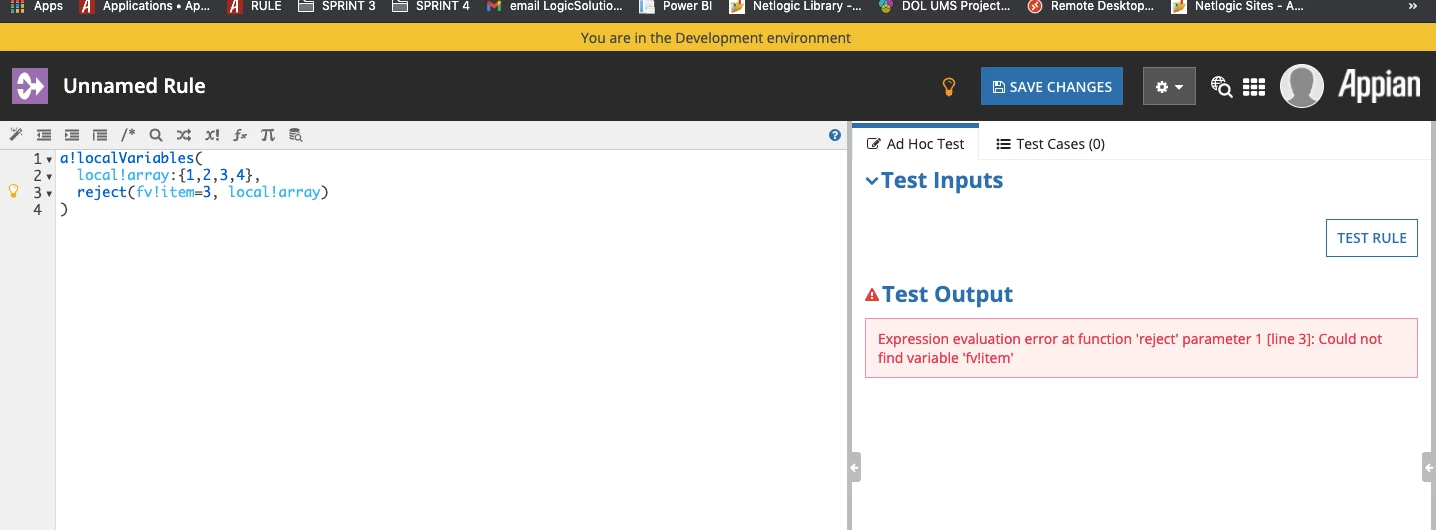Open the DOL UMS Project bookmark
The height and width of the screenshot is (530, 1436).
pyautogui.click(x=944, y=6)
